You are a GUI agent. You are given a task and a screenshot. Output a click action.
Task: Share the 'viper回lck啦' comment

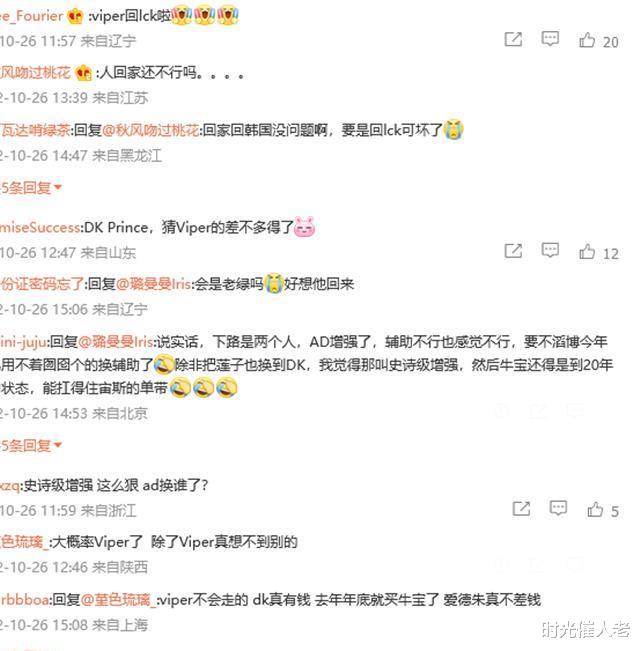[513, 39]
